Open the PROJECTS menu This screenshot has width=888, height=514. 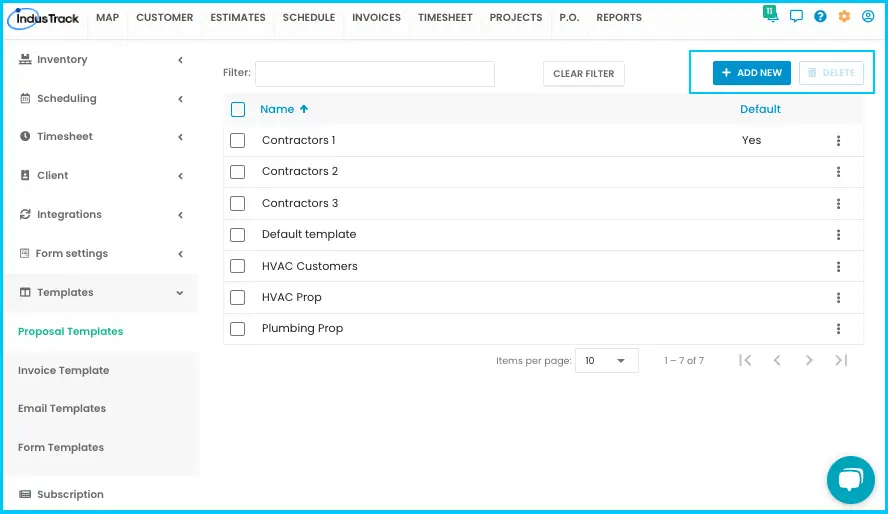[x=516, y=18]
